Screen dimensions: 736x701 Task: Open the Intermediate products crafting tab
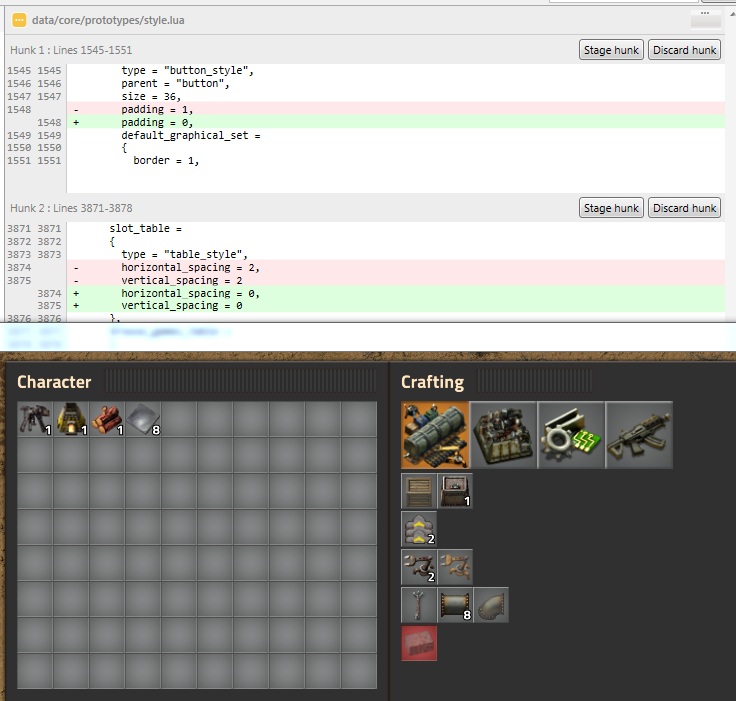click(571, 435)
